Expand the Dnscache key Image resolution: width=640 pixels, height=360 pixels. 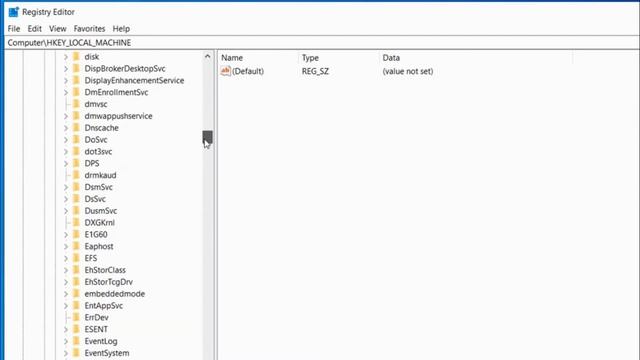[66, 128]
